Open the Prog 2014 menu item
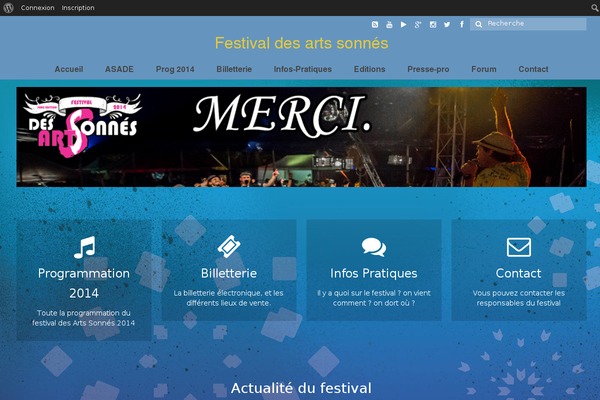 175,69
